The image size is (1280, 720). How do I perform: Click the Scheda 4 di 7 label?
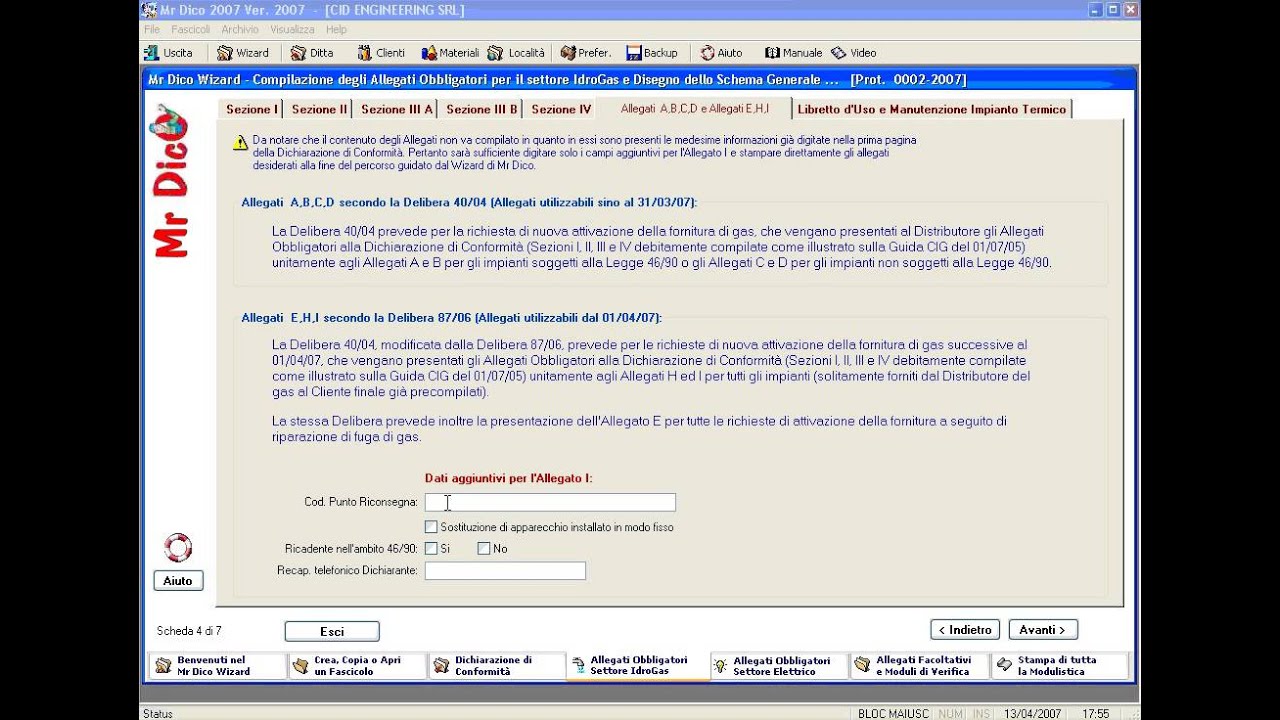pos(189,631)
